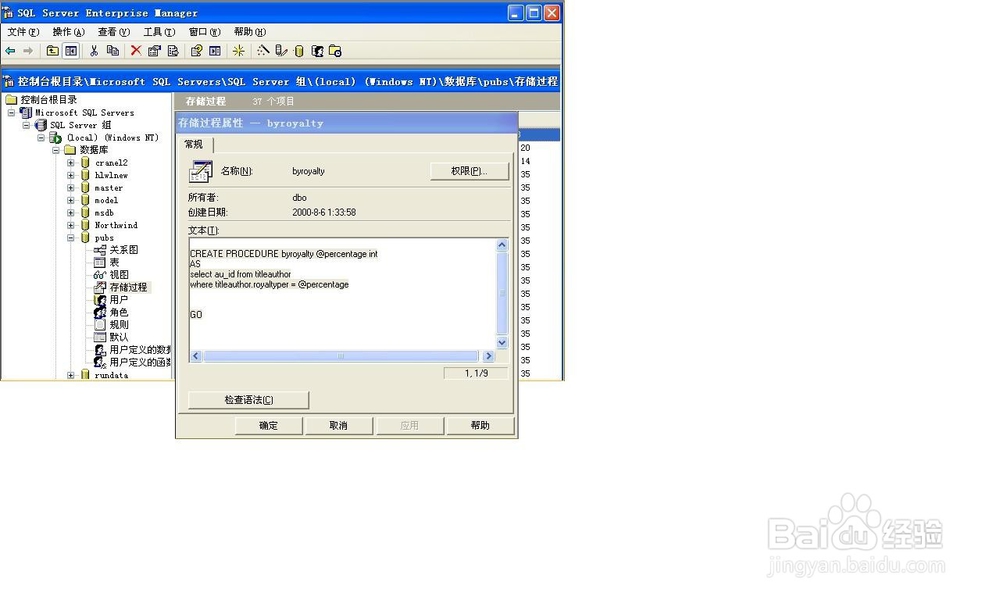Image resolution: width=1000 pixels, height=600 pixels.
Task: Click the Cut scissors icon
Action: click(x=94, y=51)
